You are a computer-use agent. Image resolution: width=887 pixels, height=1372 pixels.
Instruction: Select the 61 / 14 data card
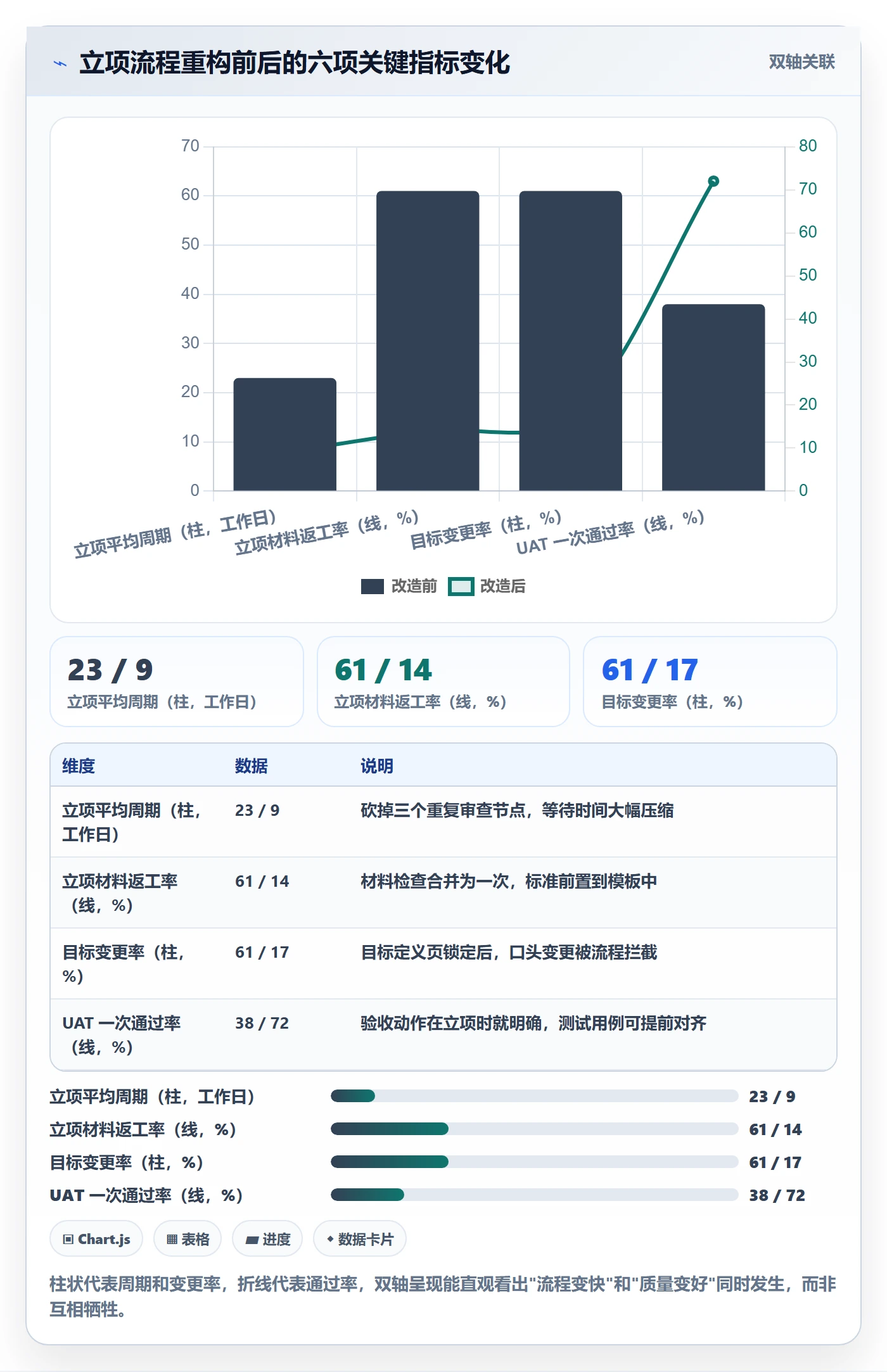443,682
